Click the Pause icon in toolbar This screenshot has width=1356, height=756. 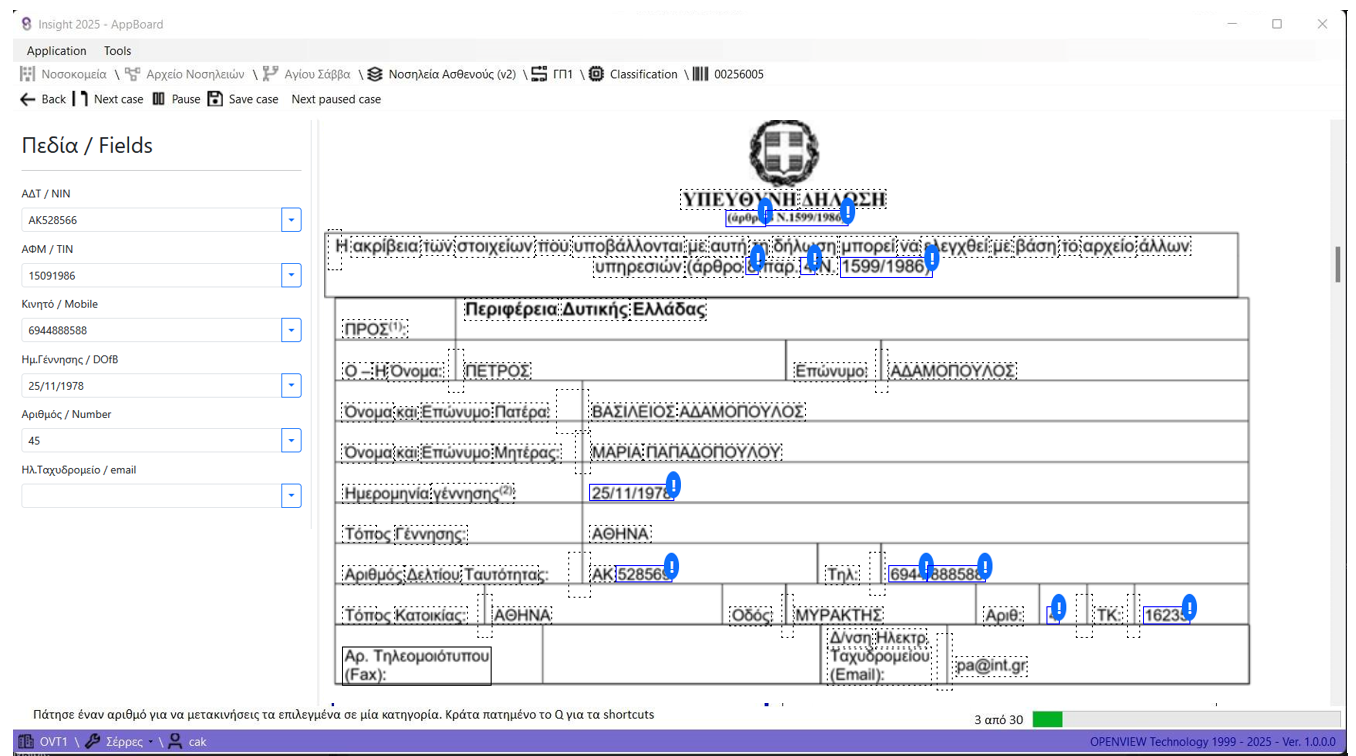(159, 99)
